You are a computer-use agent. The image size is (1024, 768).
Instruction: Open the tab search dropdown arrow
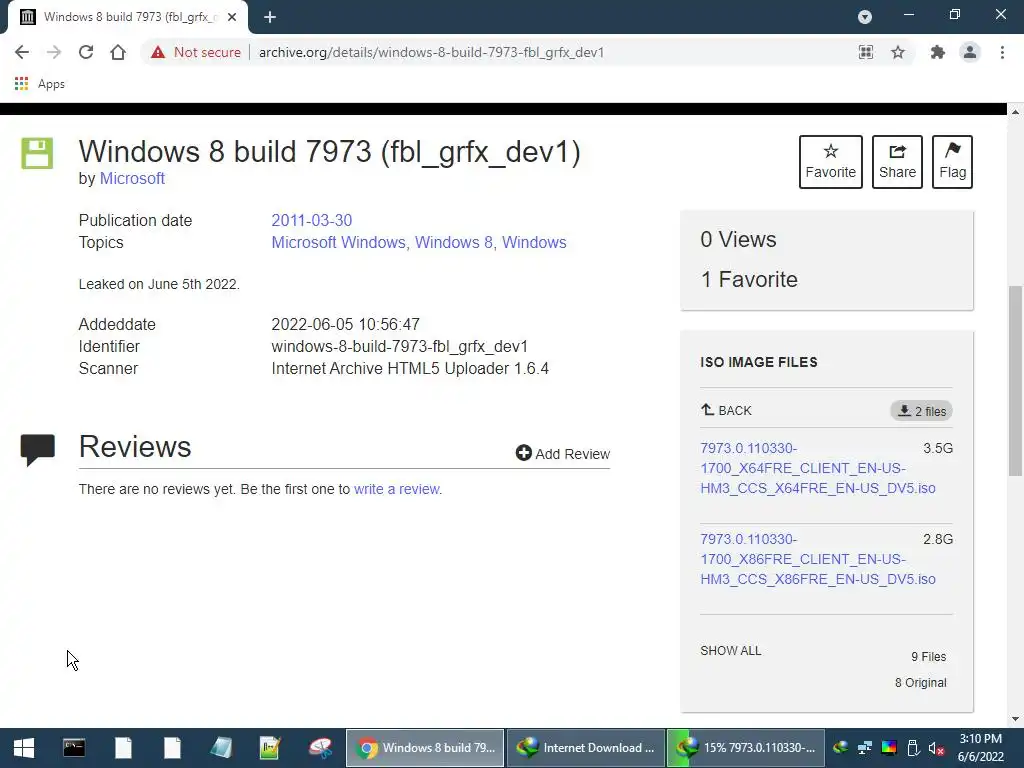[865, 17]
